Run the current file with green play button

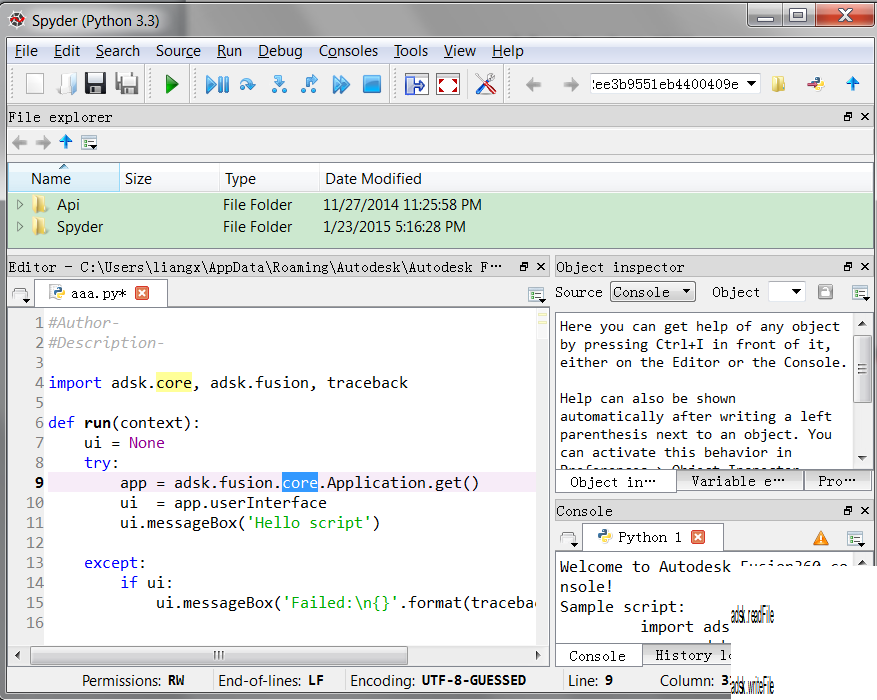[x=171, y=85]
